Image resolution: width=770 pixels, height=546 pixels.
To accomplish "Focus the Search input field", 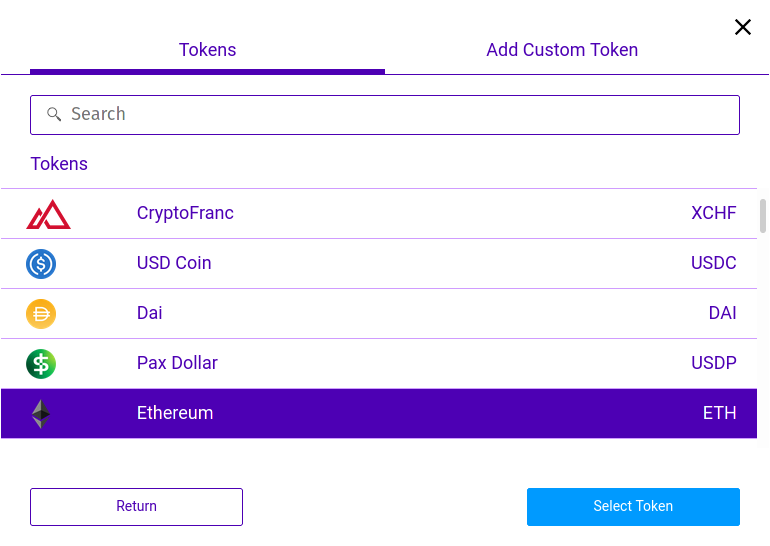I will click(x=385, y=115).
